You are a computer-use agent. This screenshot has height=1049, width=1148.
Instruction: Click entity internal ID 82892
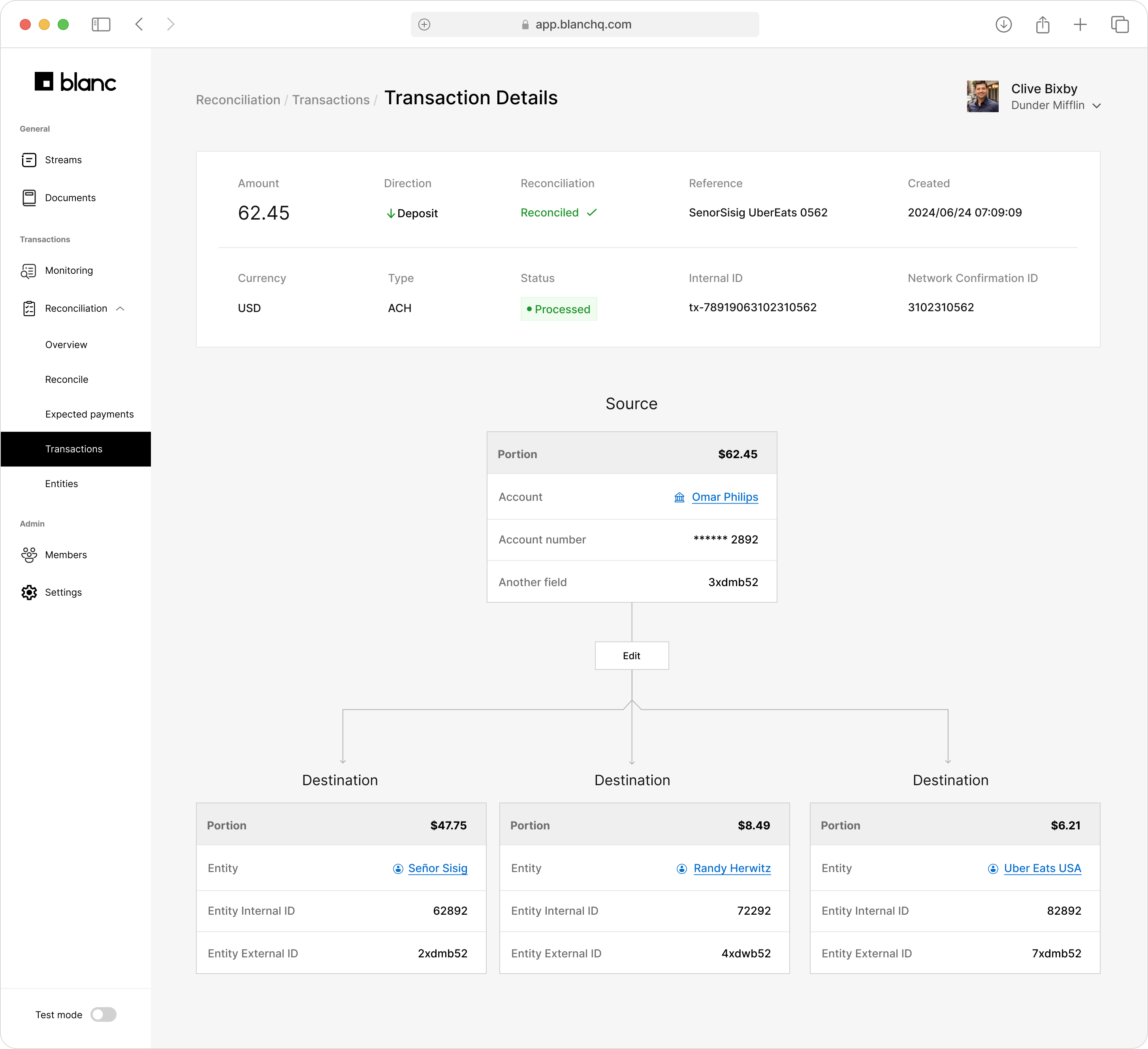(x=1064, y=911)
